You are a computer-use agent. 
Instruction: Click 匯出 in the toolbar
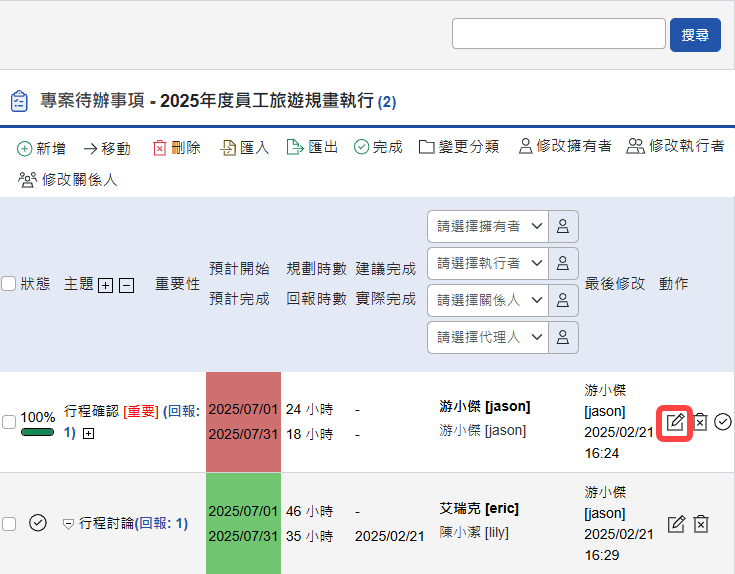tap(312, 148)
